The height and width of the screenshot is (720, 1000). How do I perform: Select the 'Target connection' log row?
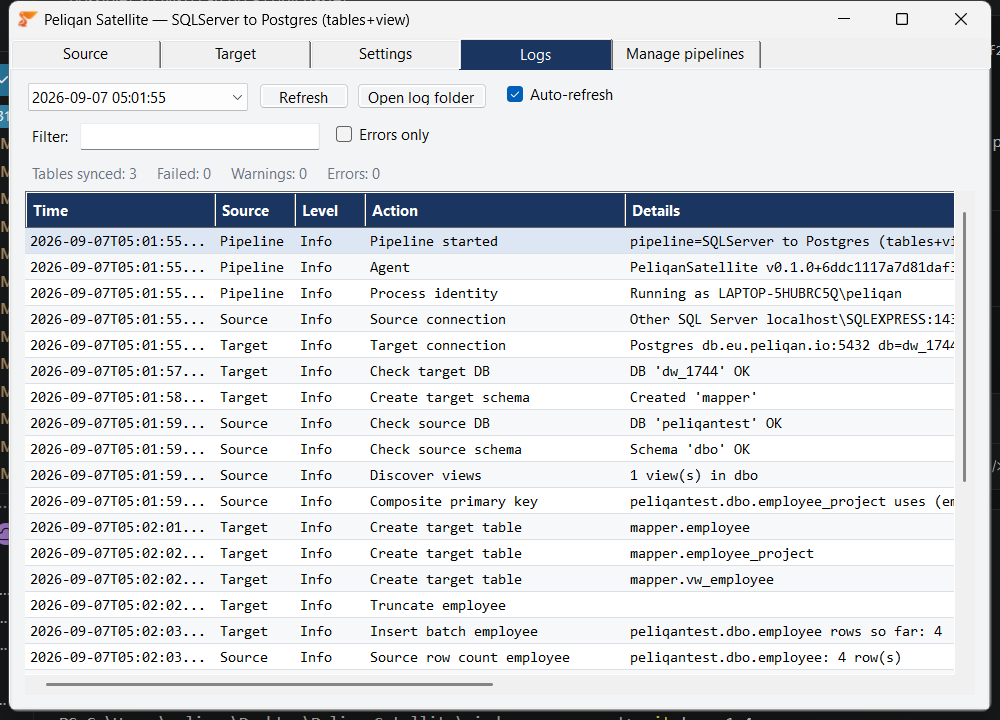[x=490, y=345]
